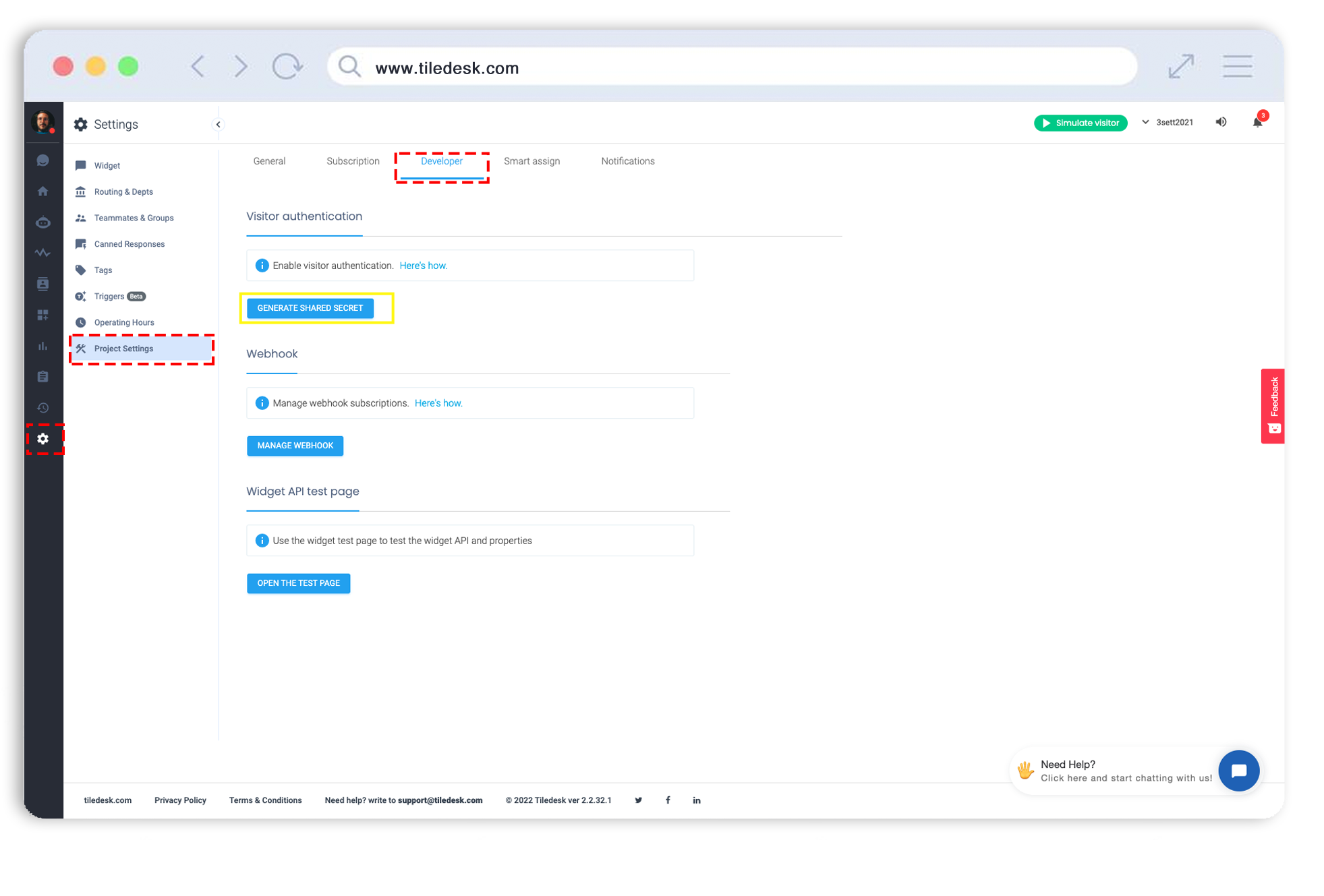Image resolution: width=1324 pixels, height=896 pixels.
Task: Open the bot icon in left rail
Action: coord(43,222)
